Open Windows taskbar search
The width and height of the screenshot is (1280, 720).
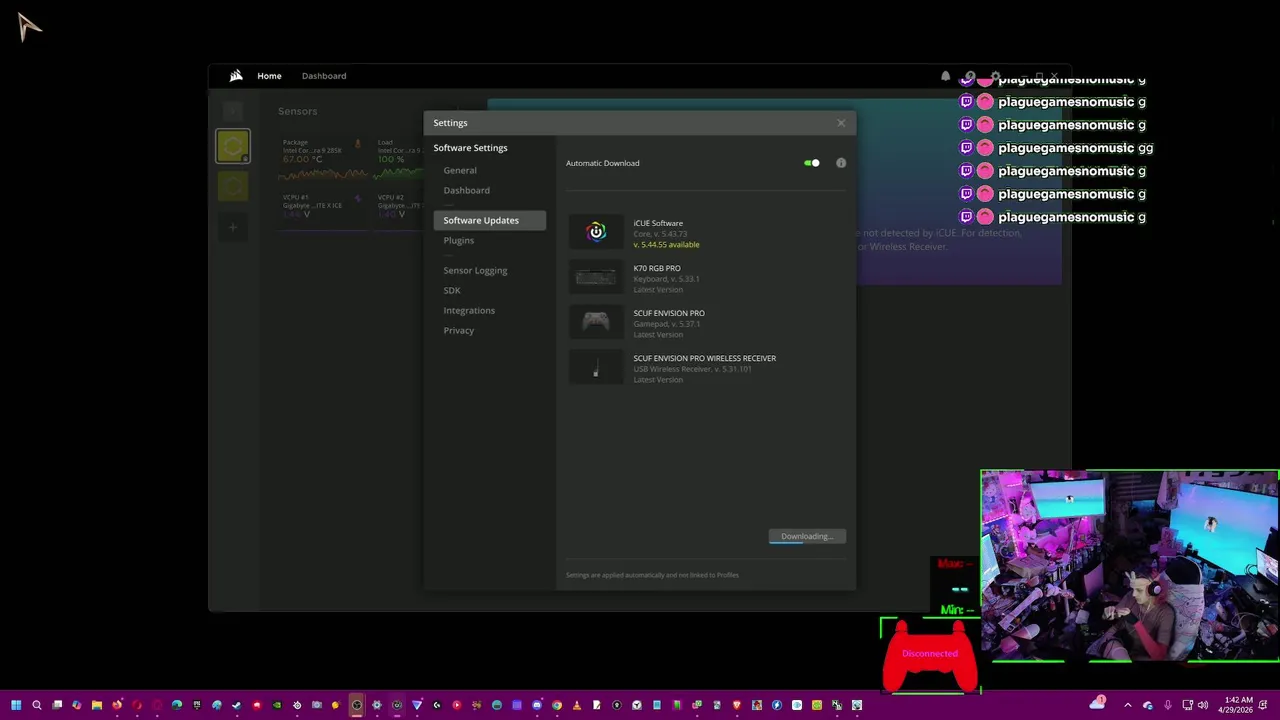(37, 705)
